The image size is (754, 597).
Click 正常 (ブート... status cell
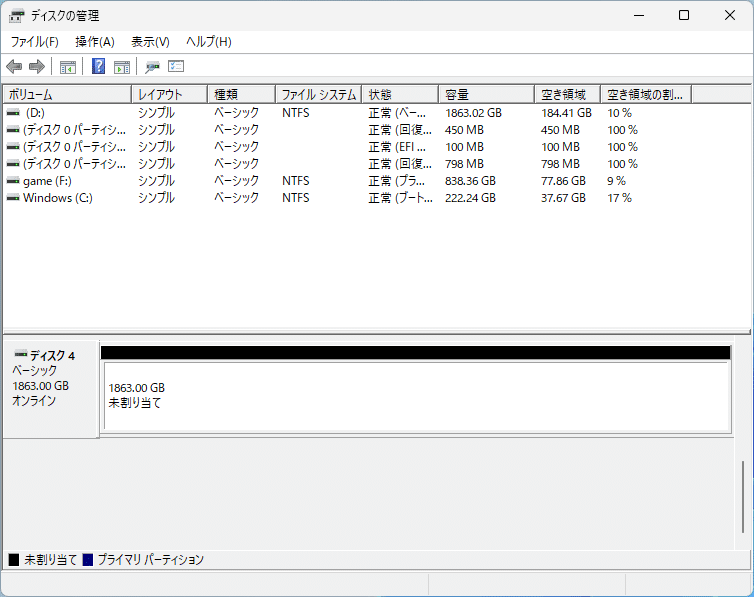coord(401,198)
